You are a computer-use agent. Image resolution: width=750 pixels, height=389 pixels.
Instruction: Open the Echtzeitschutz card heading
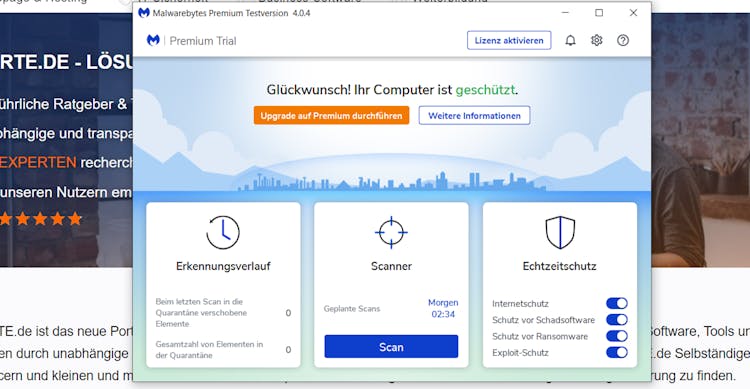[560, 266]
